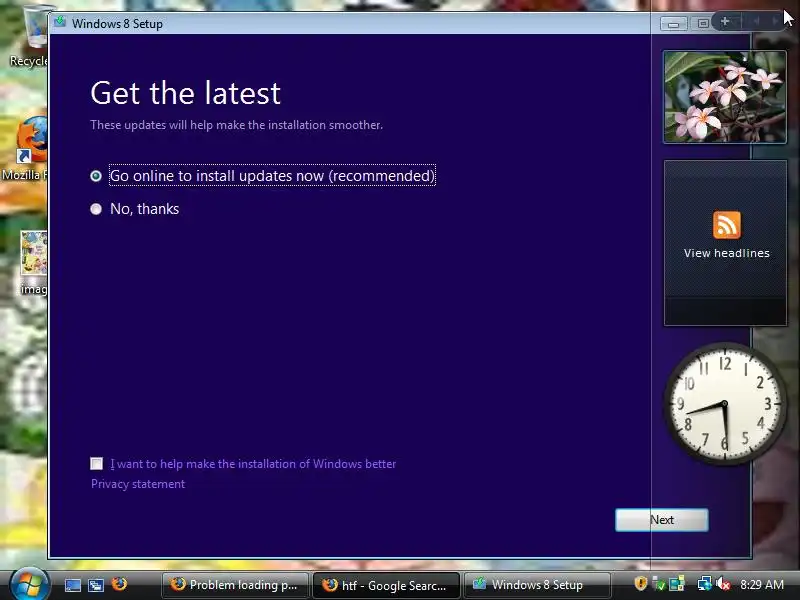Image resolution: width=800 pixels, height=600 pixels.
Task: Switch to 'htf - Google Searc...' taskbar window
Action: [386, 585]
